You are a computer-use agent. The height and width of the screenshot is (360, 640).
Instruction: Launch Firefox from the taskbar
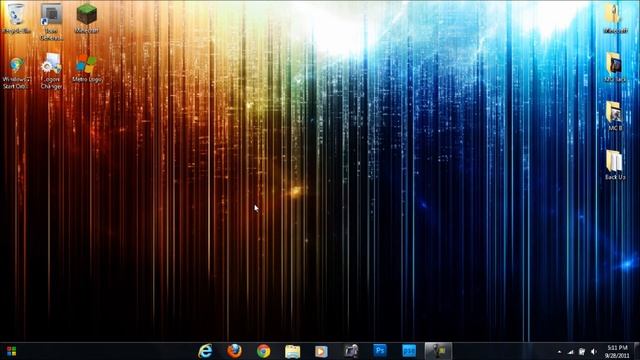coord(234,351)
